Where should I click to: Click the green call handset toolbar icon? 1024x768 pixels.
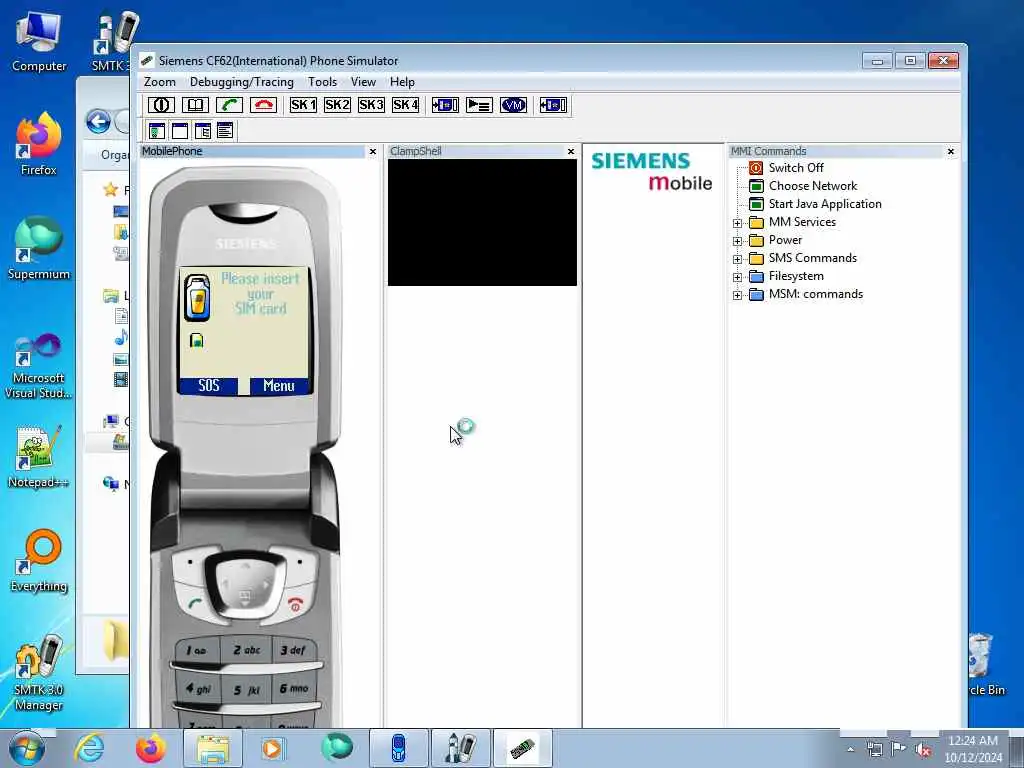[x=229, y=105]
